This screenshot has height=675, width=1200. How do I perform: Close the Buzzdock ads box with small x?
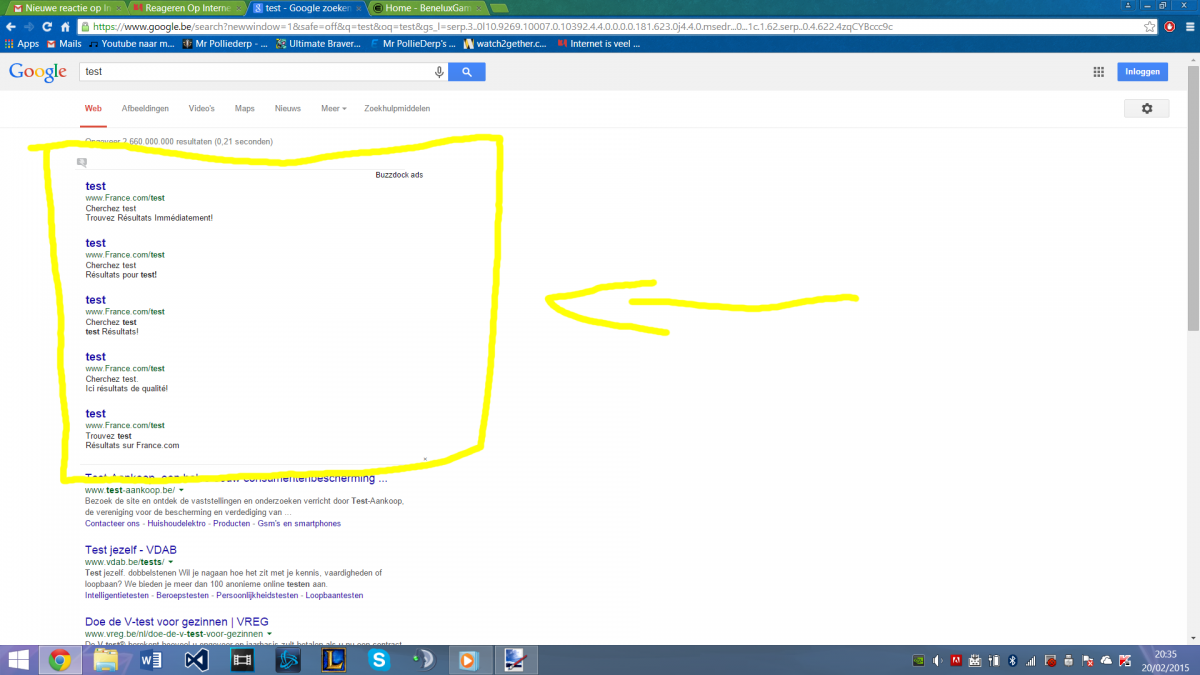pyautogui.click(x=425, y=459)
